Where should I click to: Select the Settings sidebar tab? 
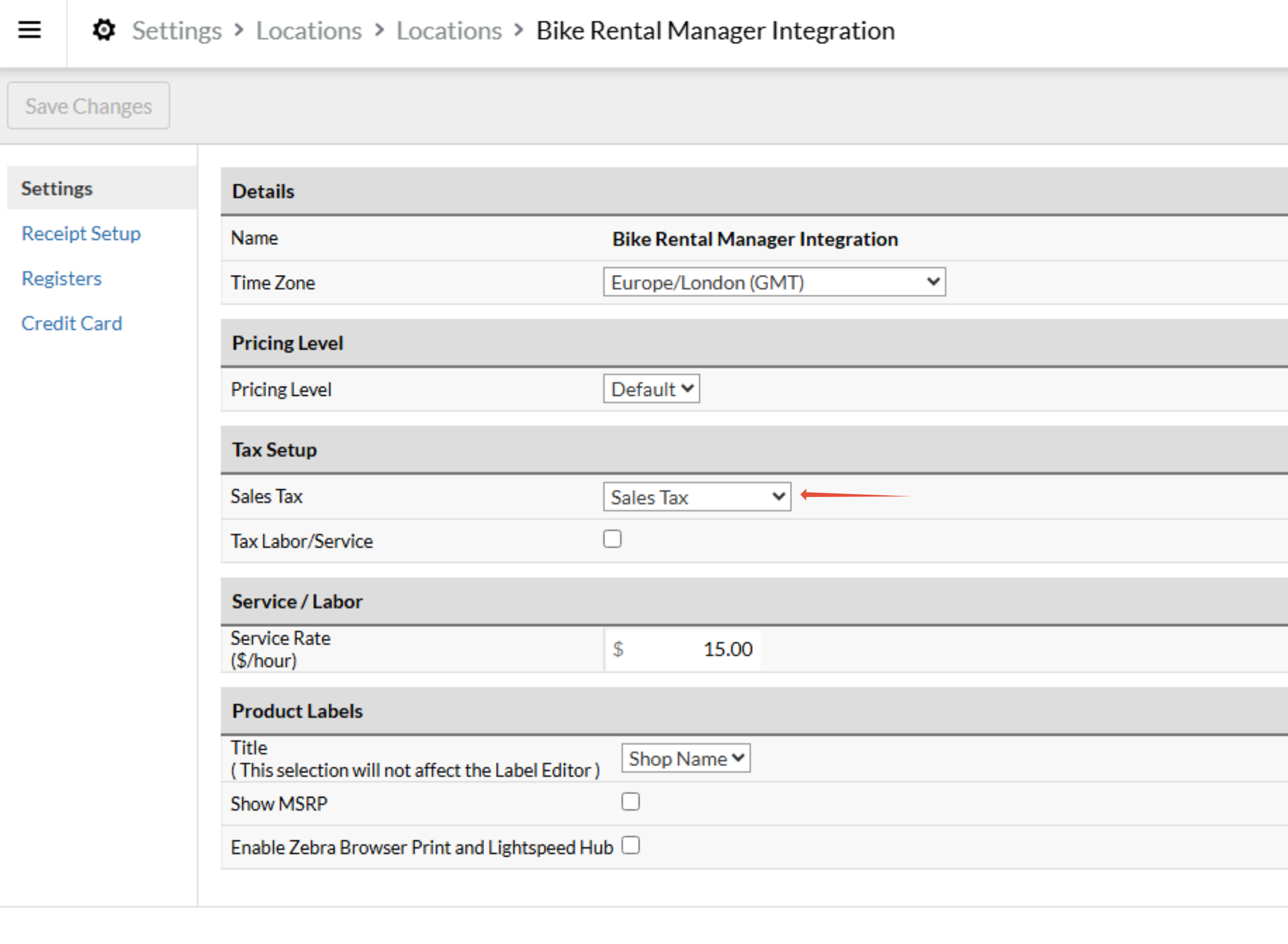pos(57,188)
